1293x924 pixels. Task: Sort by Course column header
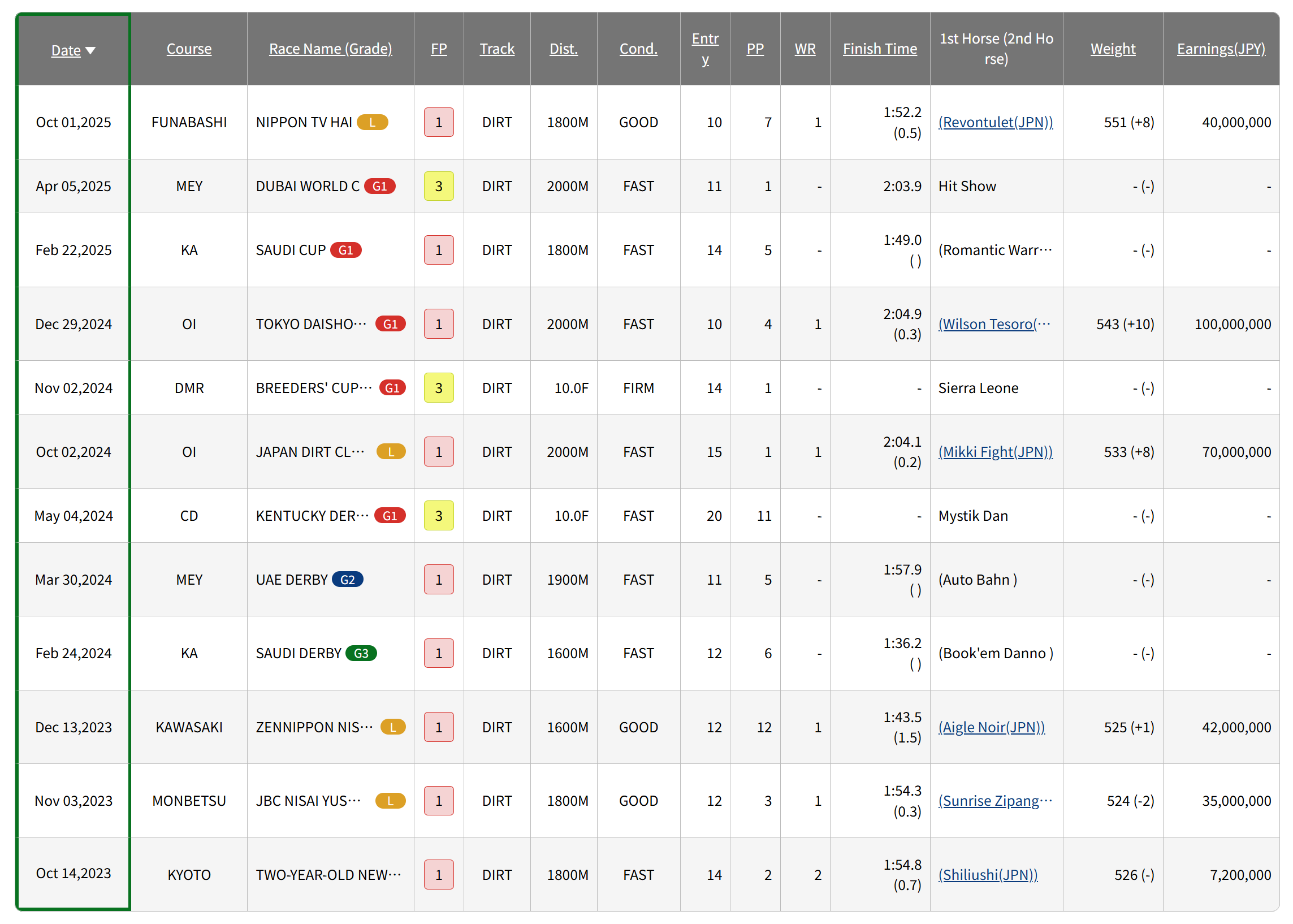click(189, 49)
